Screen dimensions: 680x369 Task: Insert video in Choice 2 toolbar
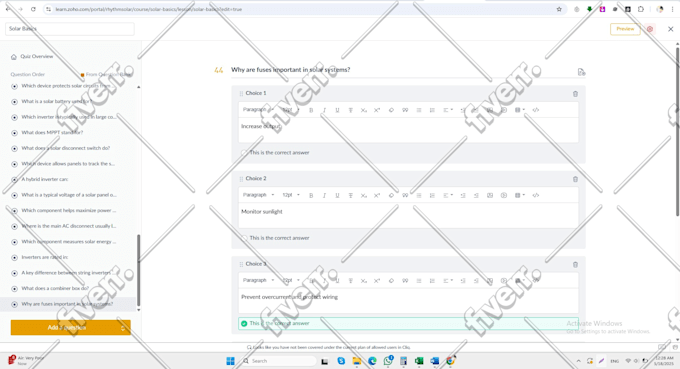coord(503,196)
